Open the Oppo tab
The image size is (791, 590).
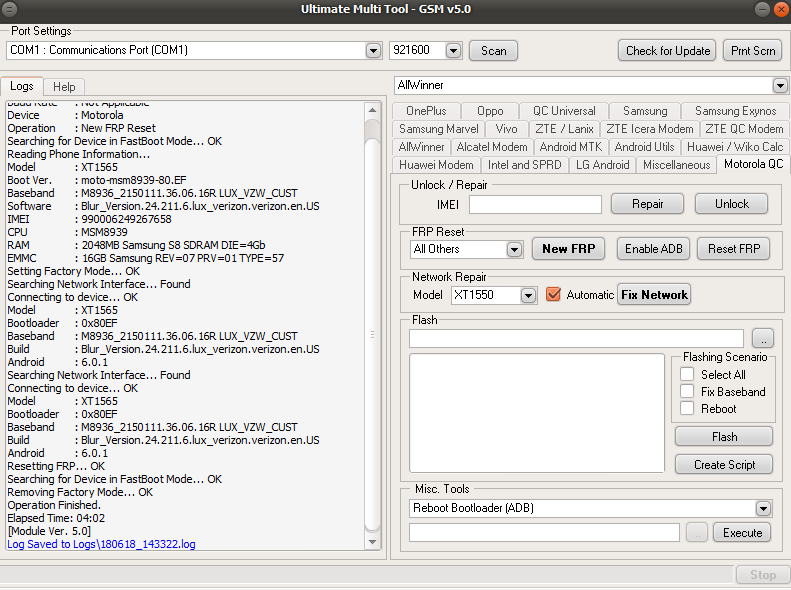click(x=490, y=111)
